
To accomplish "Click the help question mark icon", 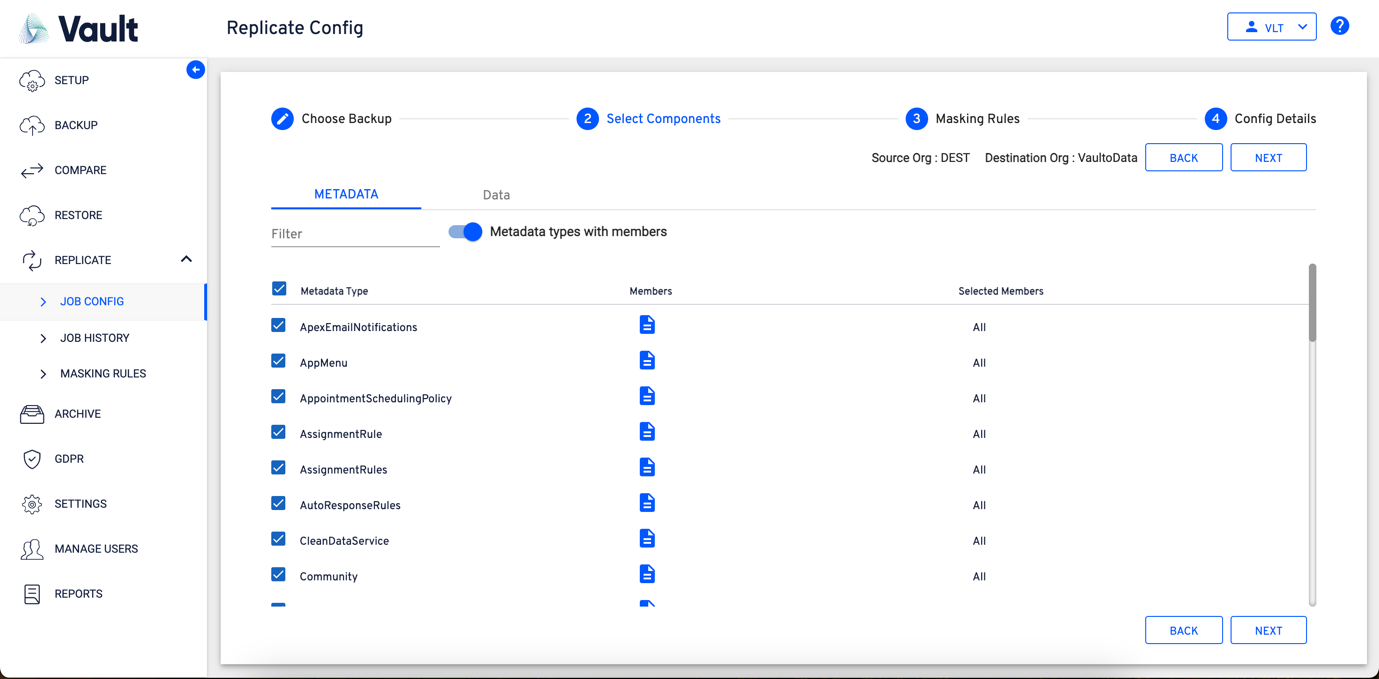I will pyautogui.click(x=1340, y=26).
